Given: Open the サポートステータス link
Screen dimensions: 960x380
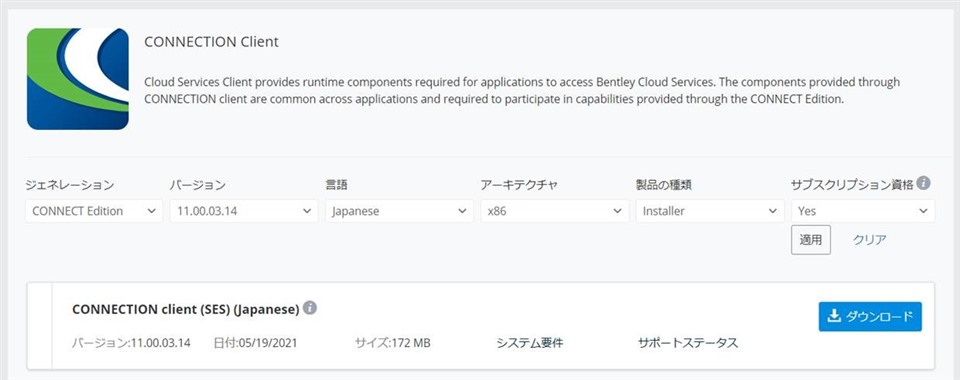Looking at the screenshot, I should pyautogui.click(x=688, y=343).
